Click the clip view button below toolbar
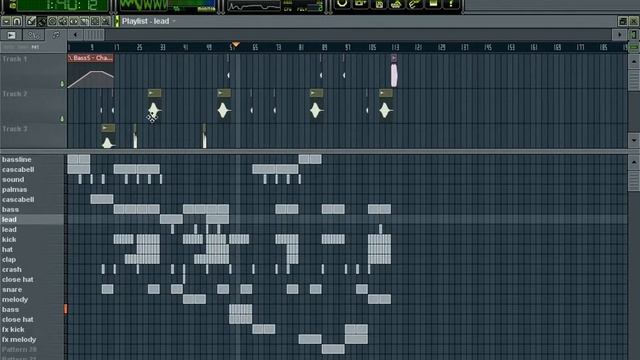 coord(11,35)
